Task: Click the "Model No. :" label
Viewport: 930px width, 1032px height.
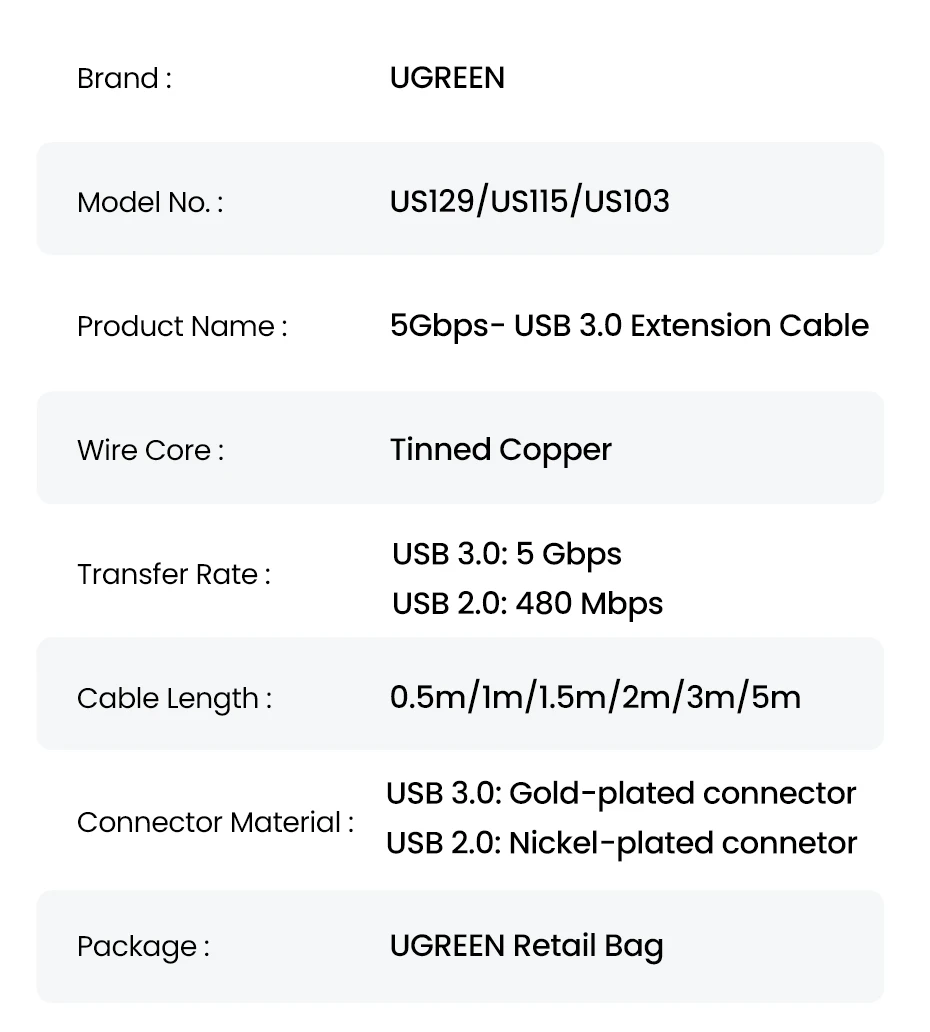Action: [150, 202]
